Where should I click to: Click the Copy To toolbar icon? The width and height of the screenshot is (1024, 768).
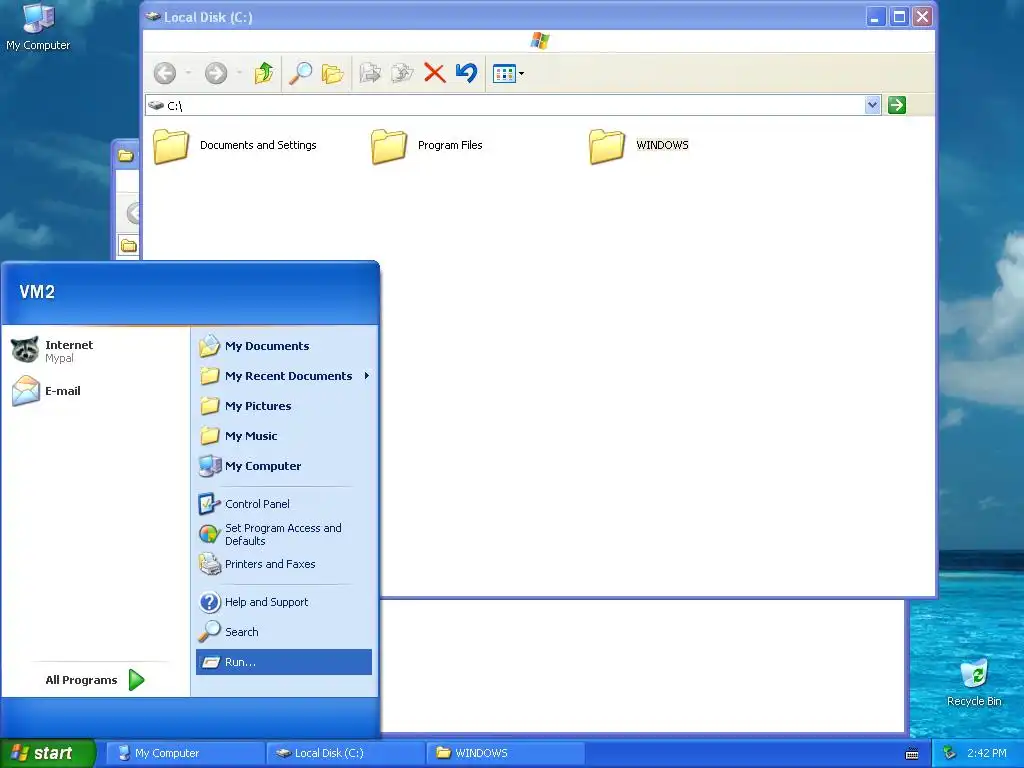[402, 73]
